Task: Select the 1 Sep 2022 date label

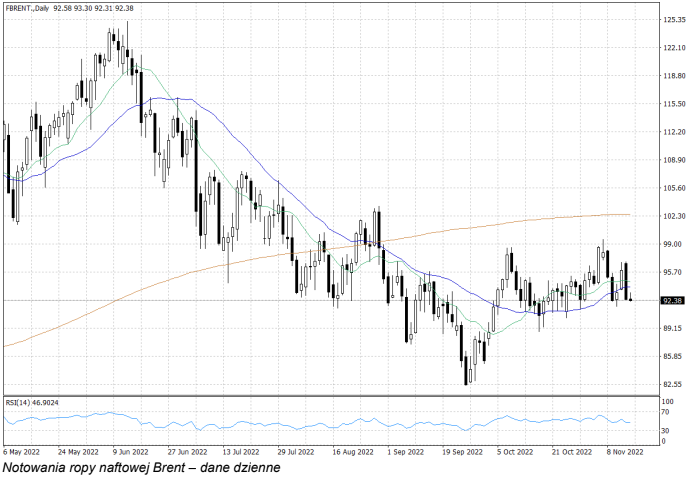Action: 400,451
